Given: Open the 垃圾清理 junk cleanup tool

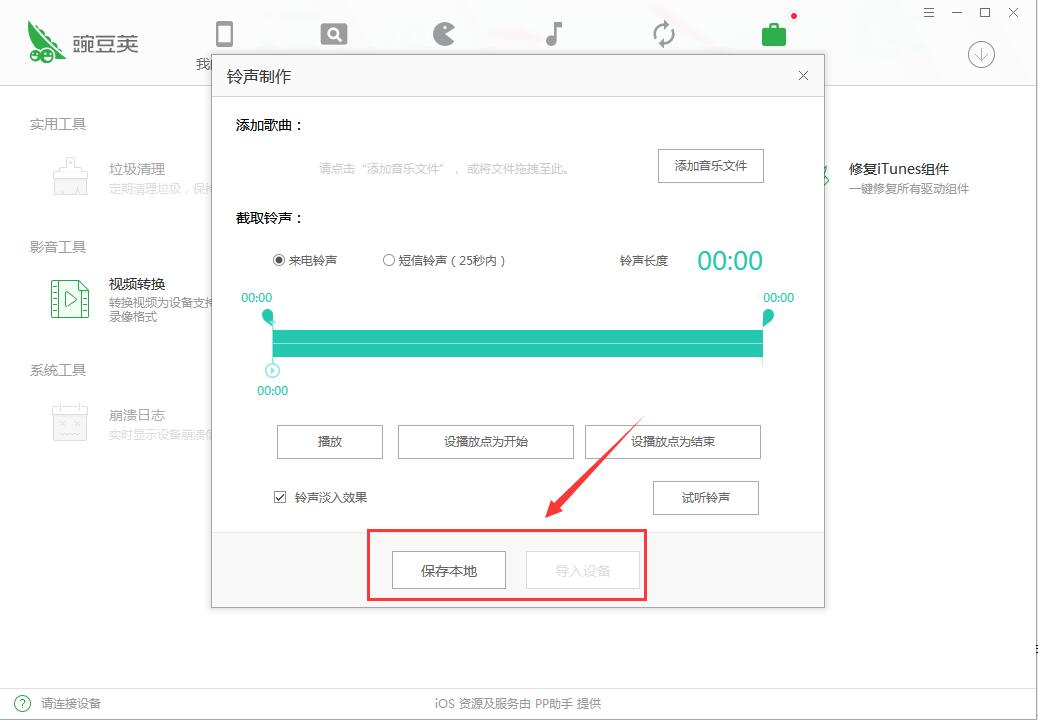Looking at the screenshot, I should 137,168.
